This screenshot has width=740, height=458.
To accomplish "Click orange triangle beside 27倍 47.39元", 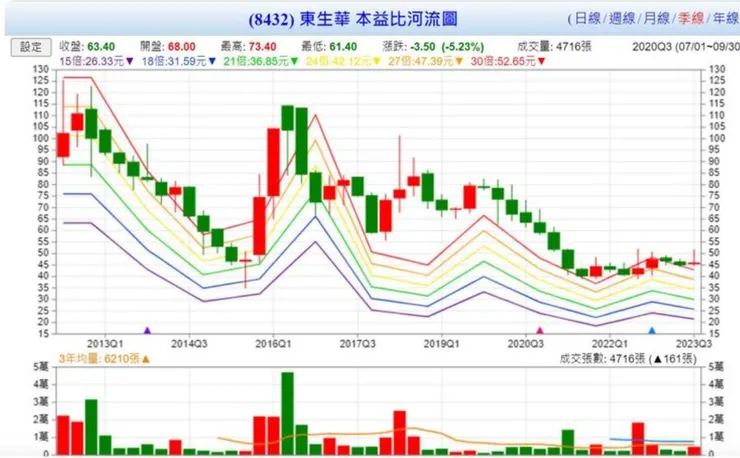I will (459, 61).
